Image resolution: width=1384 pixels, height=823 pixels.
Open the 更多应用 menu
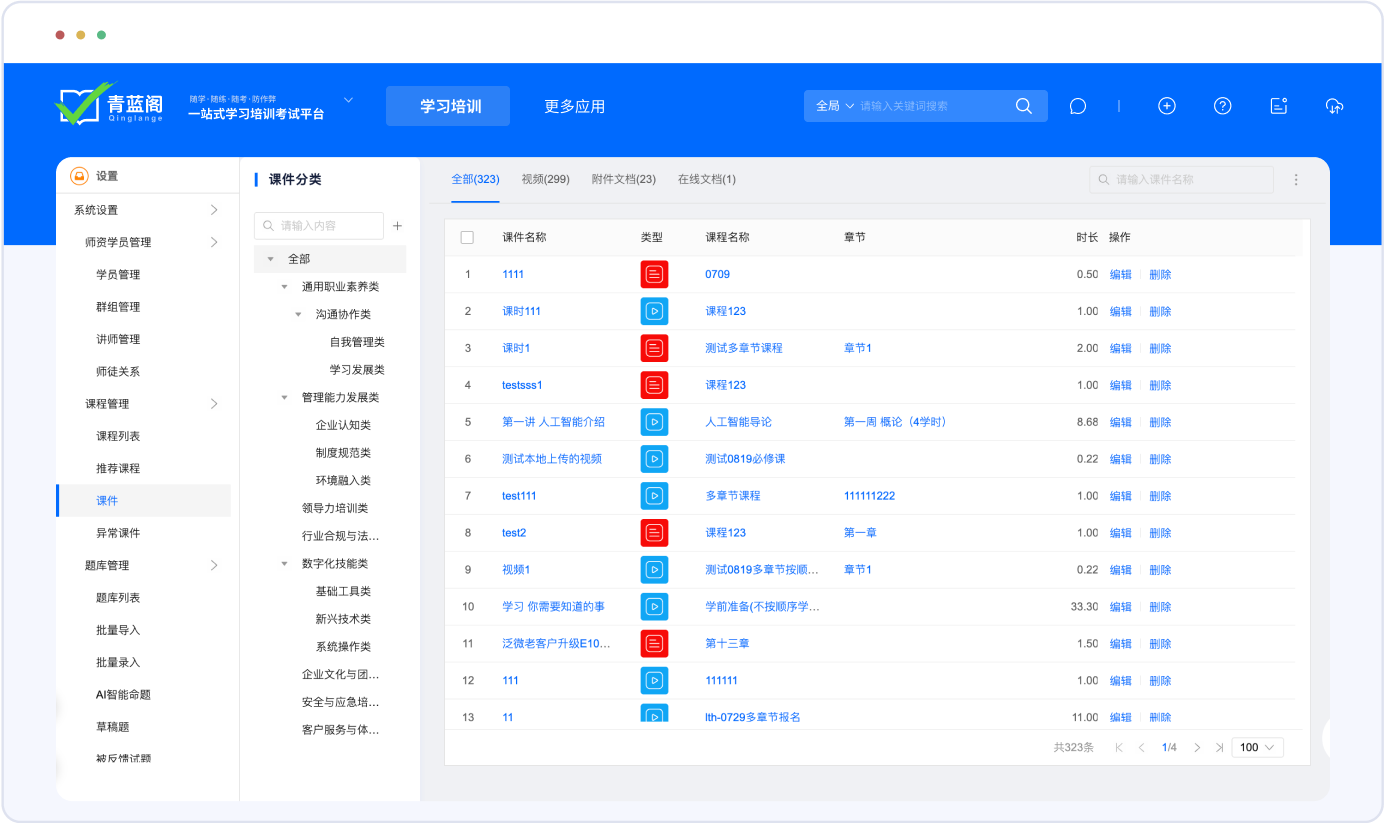click(x=574, y=106)
